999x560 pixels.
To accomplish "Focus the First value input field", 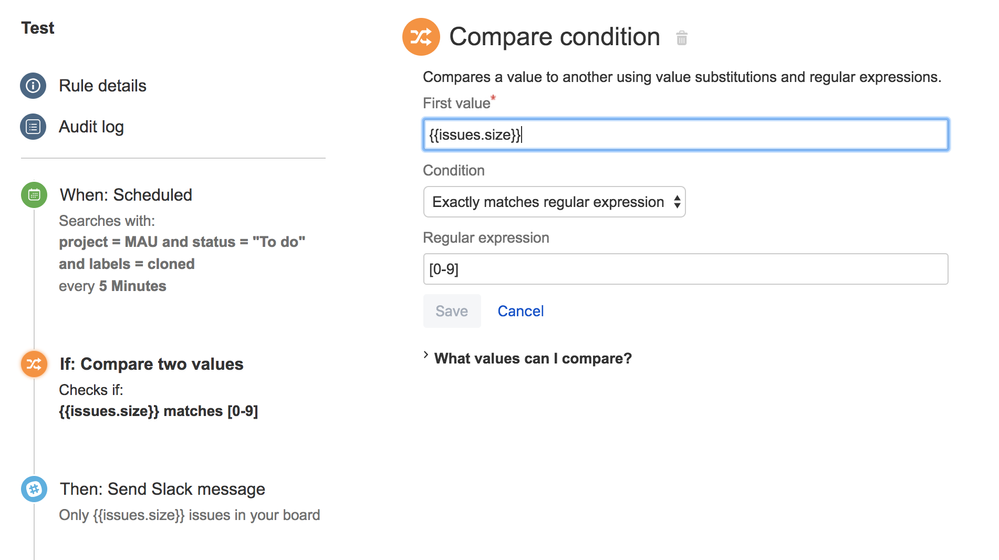I will click(x=685, y=135).
